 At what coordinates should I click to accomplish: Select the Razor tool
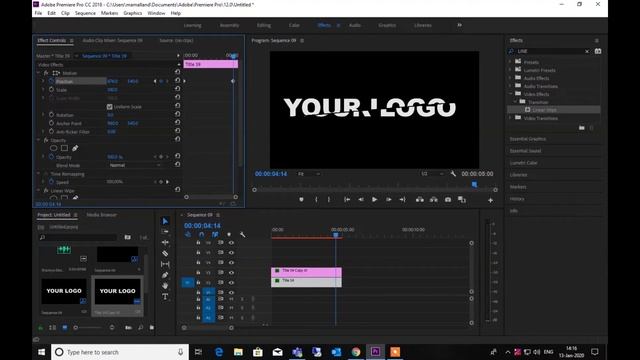coord(165,253)
